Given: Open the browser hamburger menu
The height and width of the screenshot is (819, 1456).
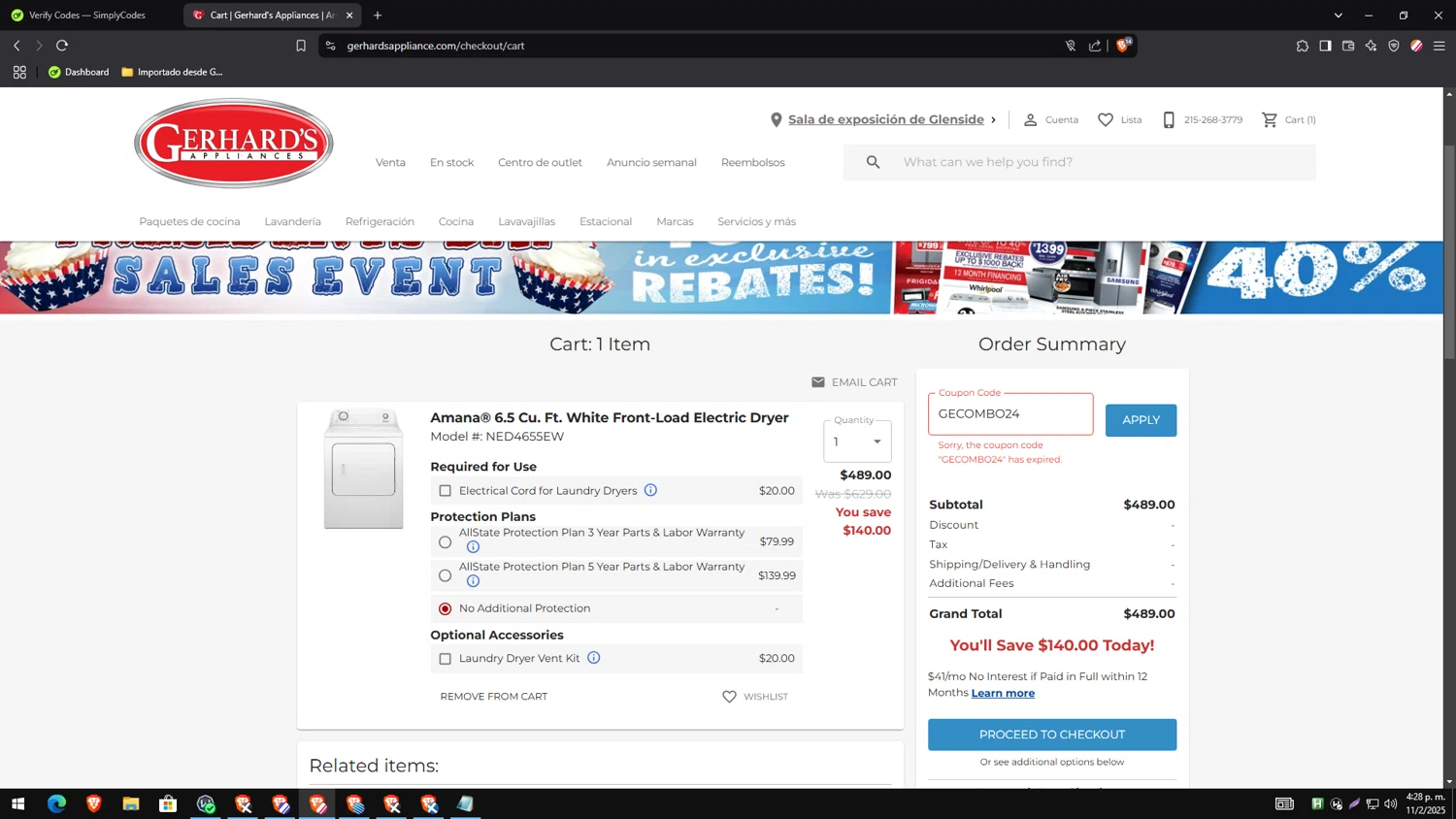Looking at the screenshot, I should [x=1439, y=46].
